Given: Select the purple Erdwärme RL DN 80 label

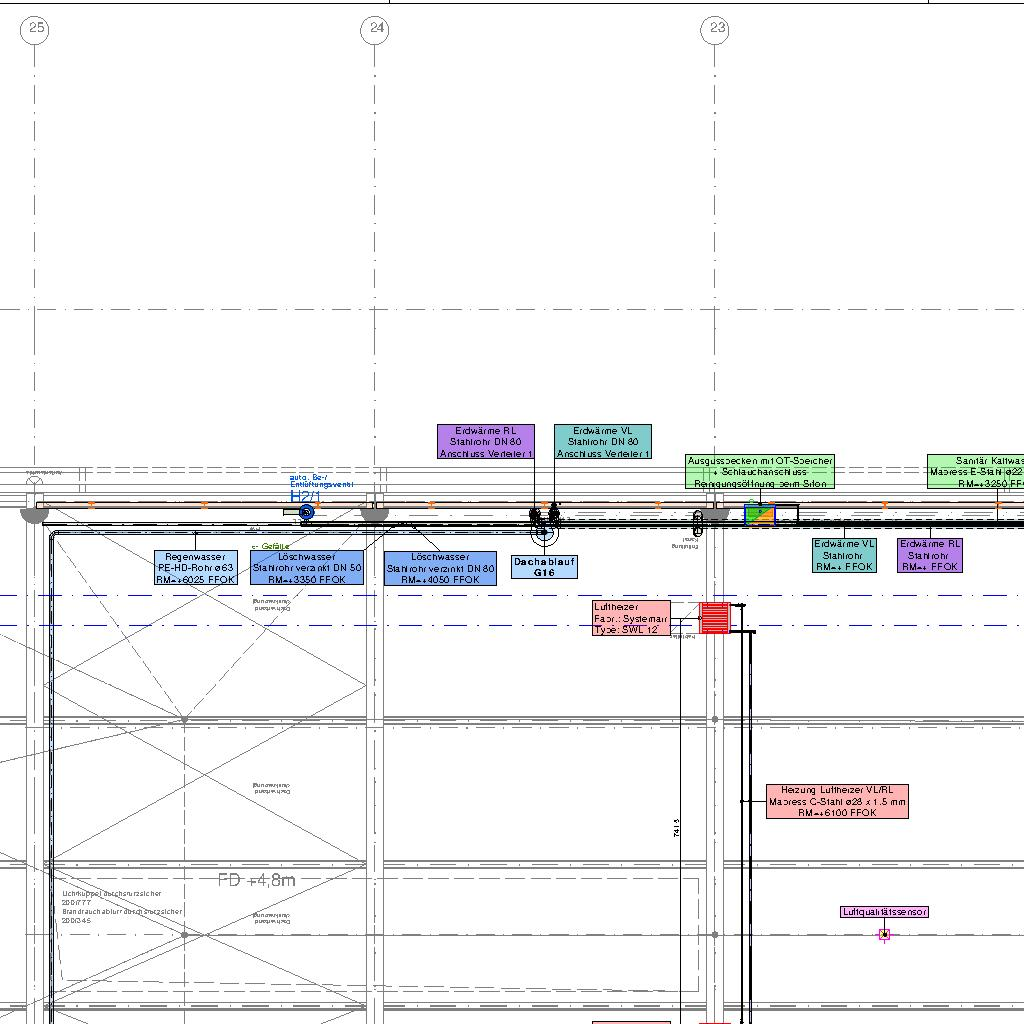Looking at the screenshot, I should tap(485, 442).
